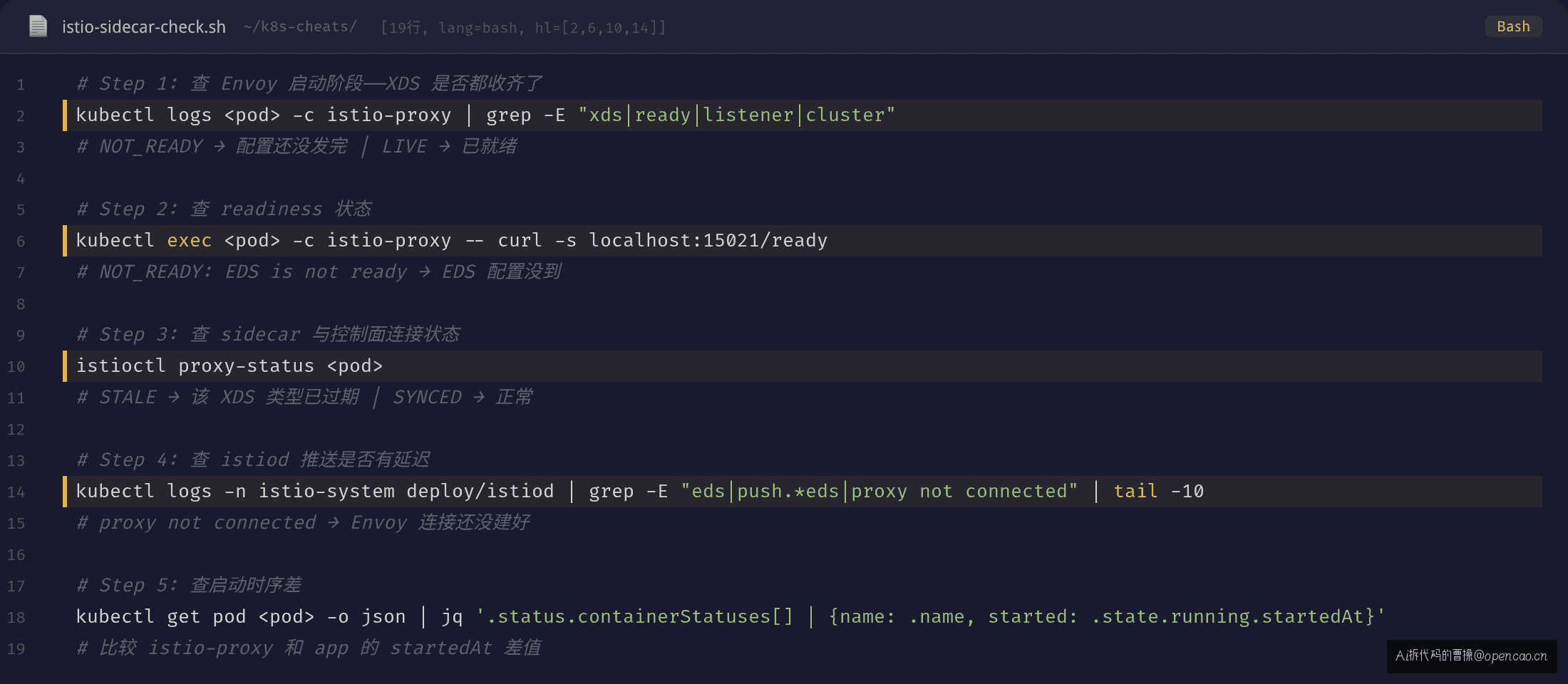Click the Bash language badge

pos(1513,26)
